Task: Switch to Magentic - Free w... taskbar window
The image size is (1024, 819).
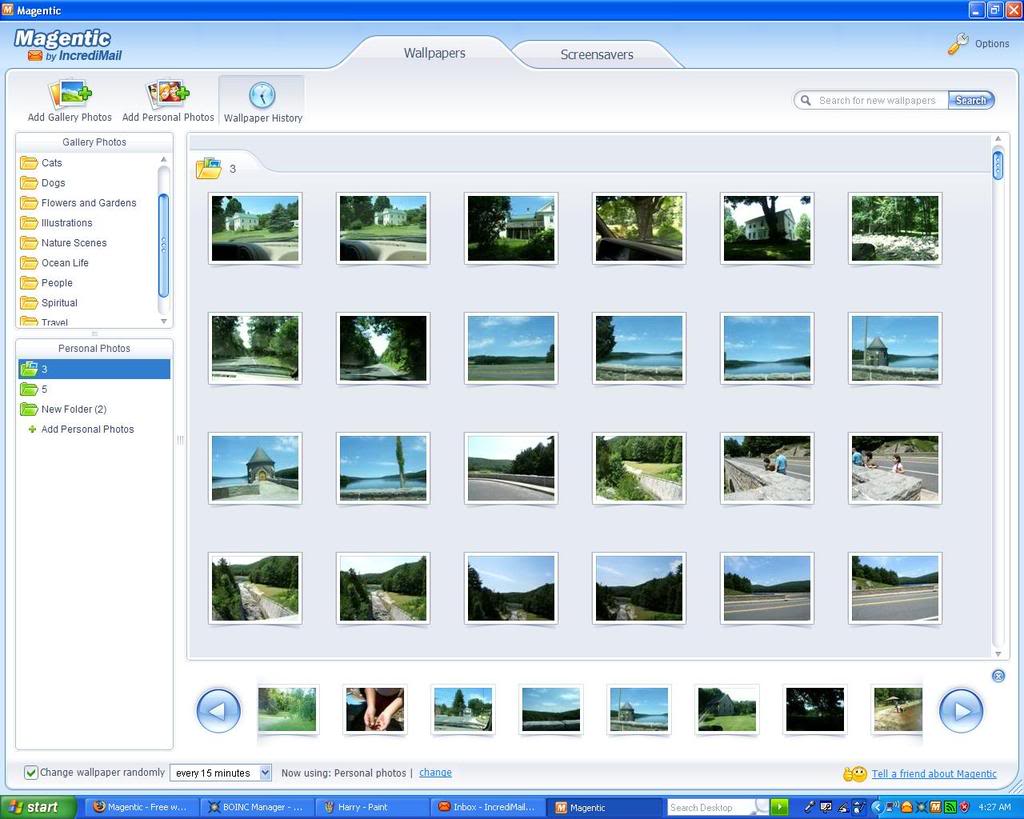Action: pos(140,807)
